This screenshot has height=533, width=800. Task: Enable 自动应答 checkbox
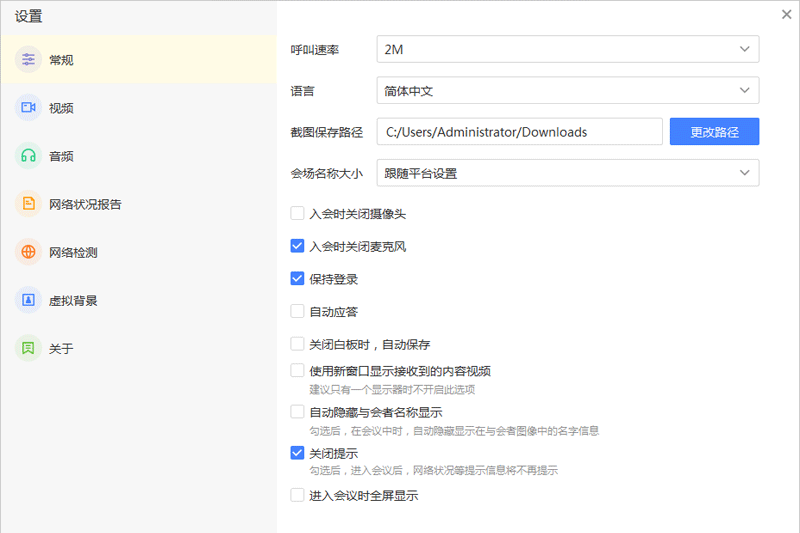(297, 311)
